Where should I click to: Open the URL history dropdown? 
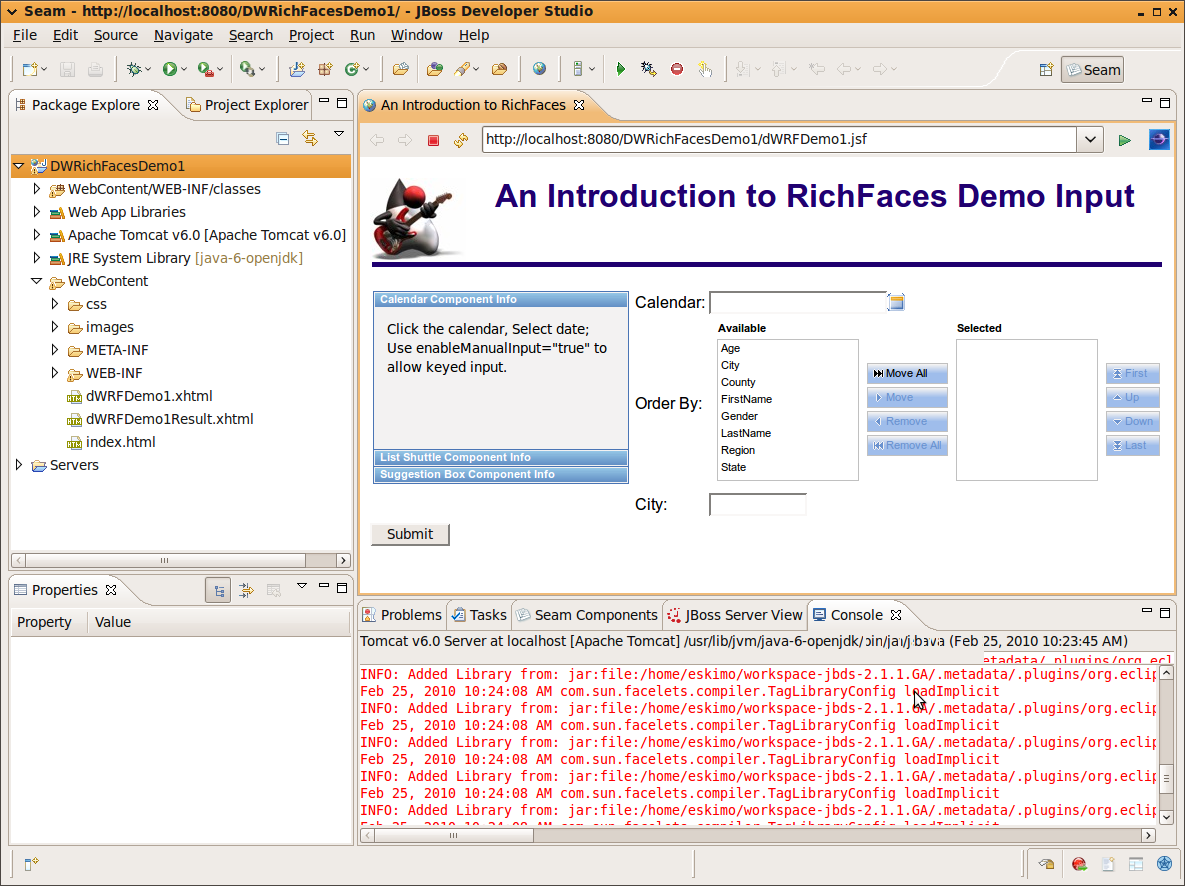(x=1090, y=140)
